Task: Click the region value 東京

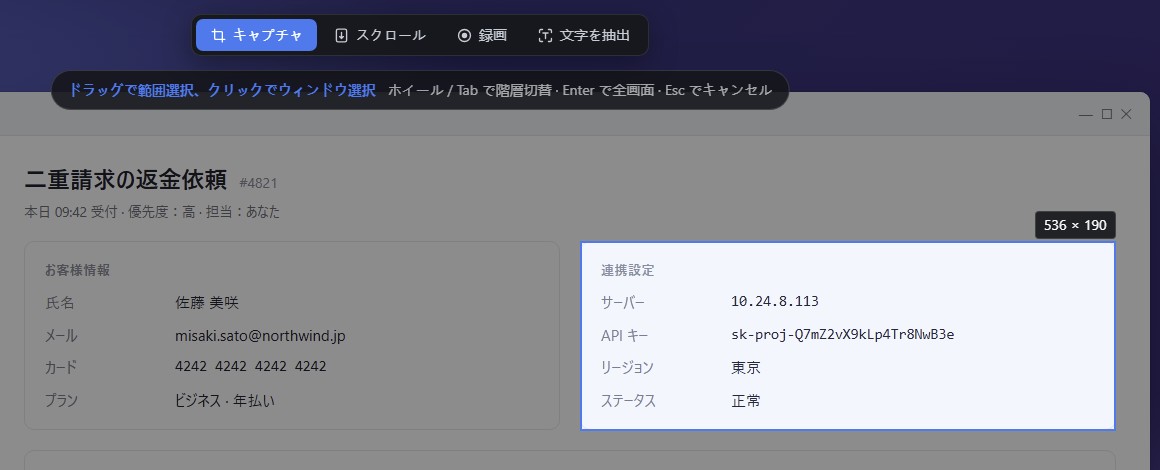Action: click(746, 368)
